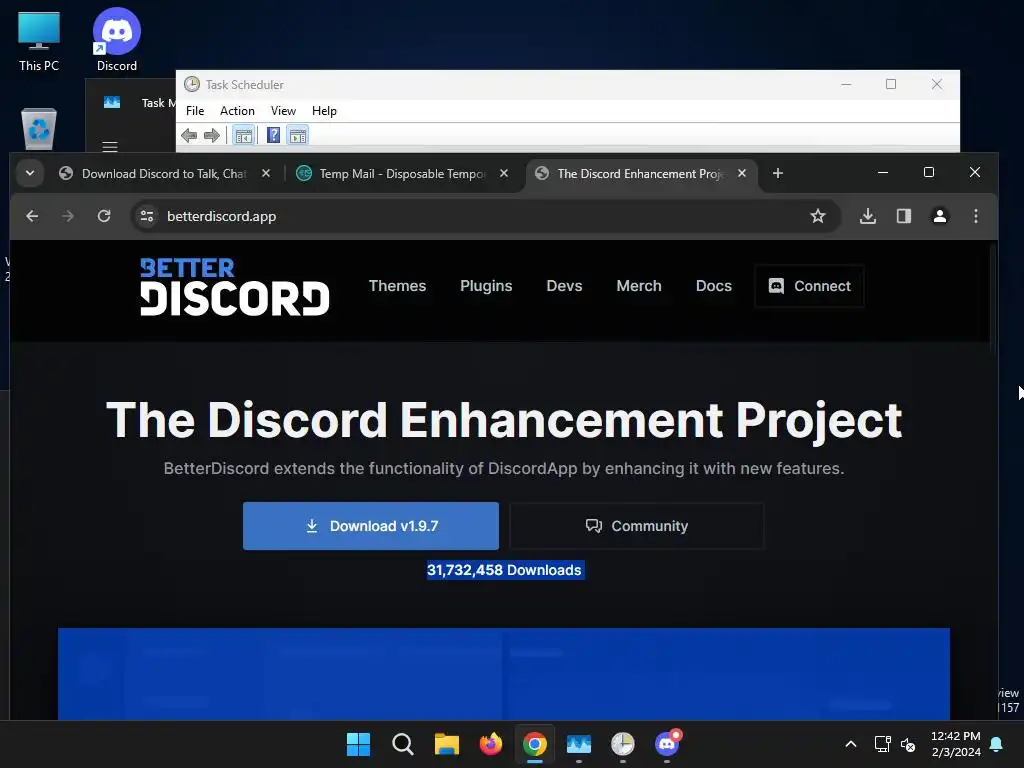The height and width of the screenshot is (768, 1024).
Task: Switch to the Download Discord tab
Action: coord(163,174)
